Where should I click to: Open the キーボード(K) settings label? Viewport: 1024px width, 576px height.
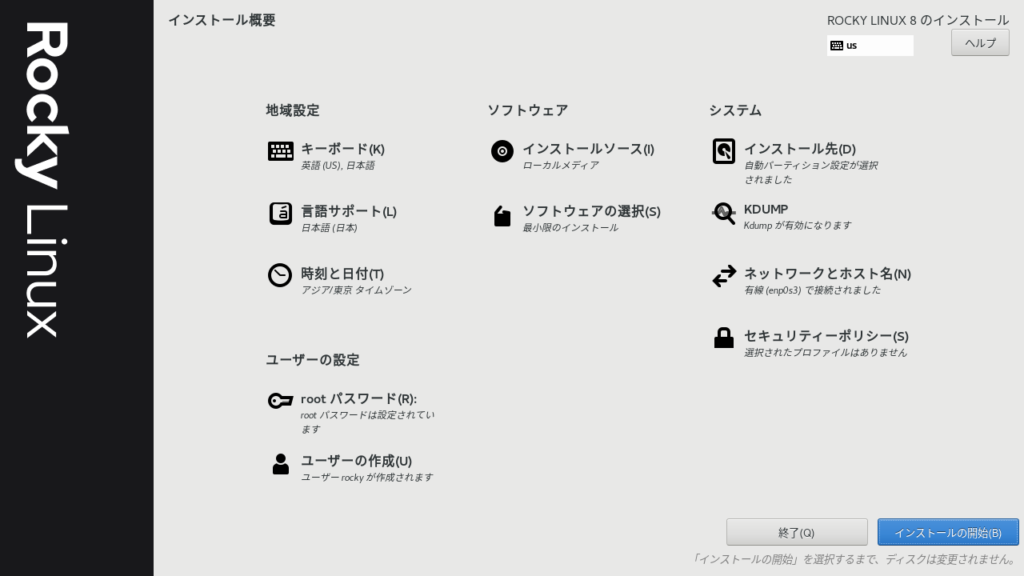(x=342, y=149)
